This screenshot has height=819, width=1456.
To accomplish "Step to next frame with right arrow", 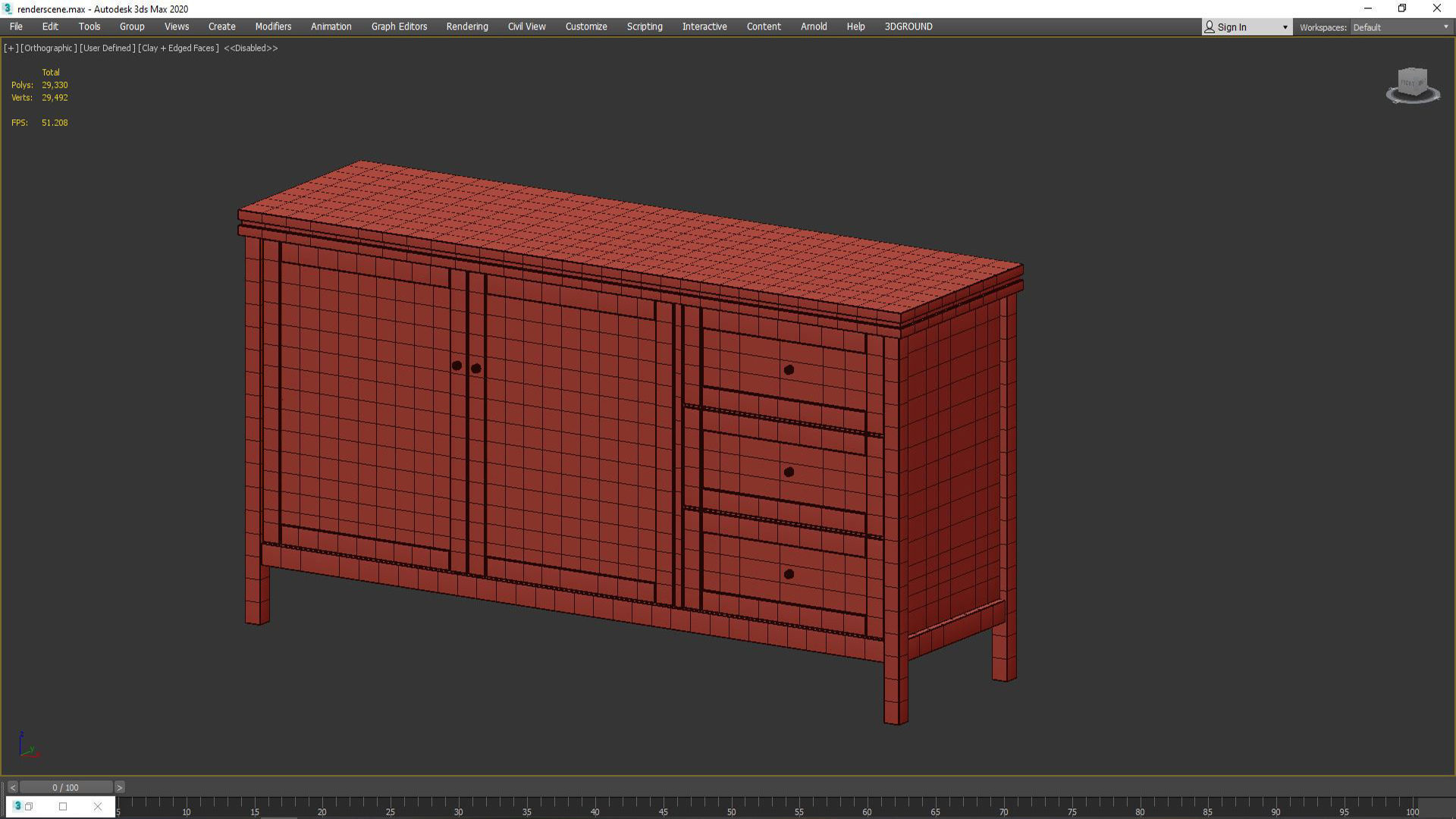I will [119, 787].
